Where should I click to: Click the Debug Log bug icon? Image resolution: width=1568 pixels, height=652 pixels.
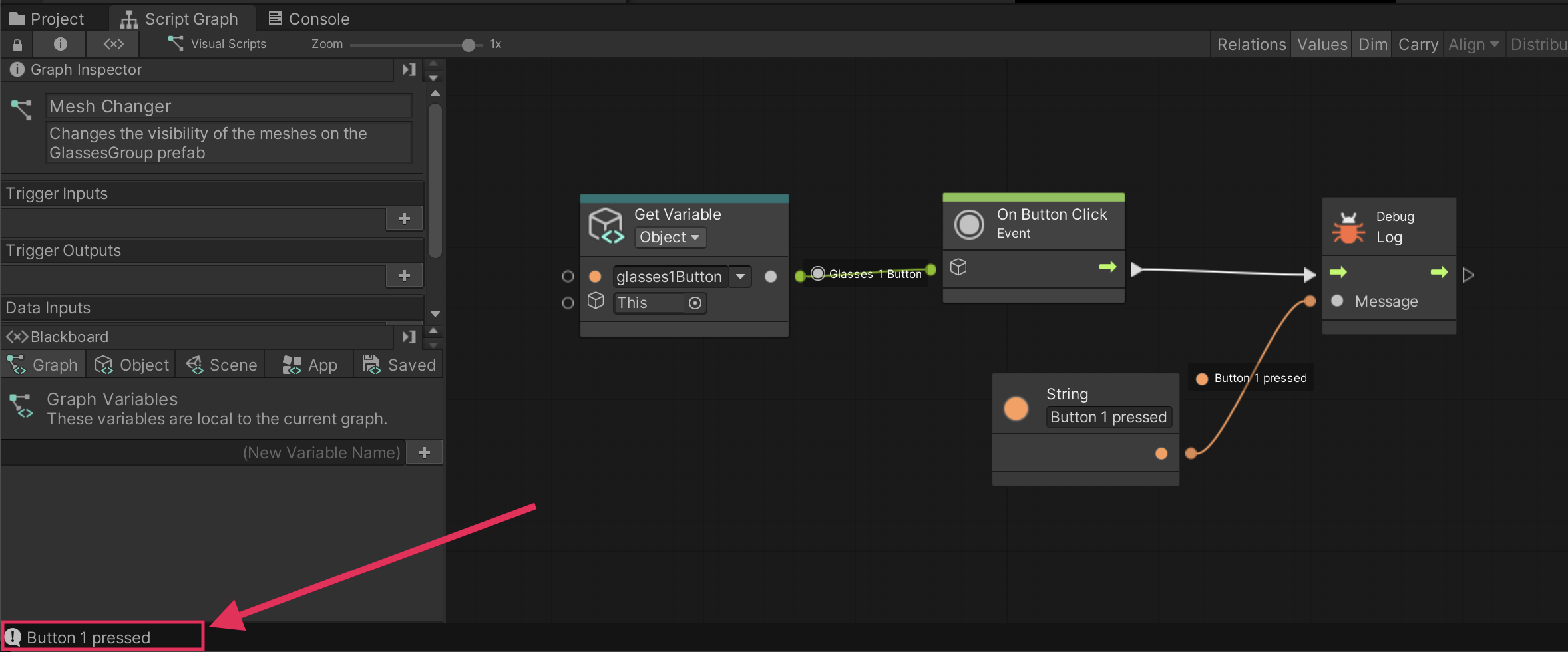pos(1348,228)
